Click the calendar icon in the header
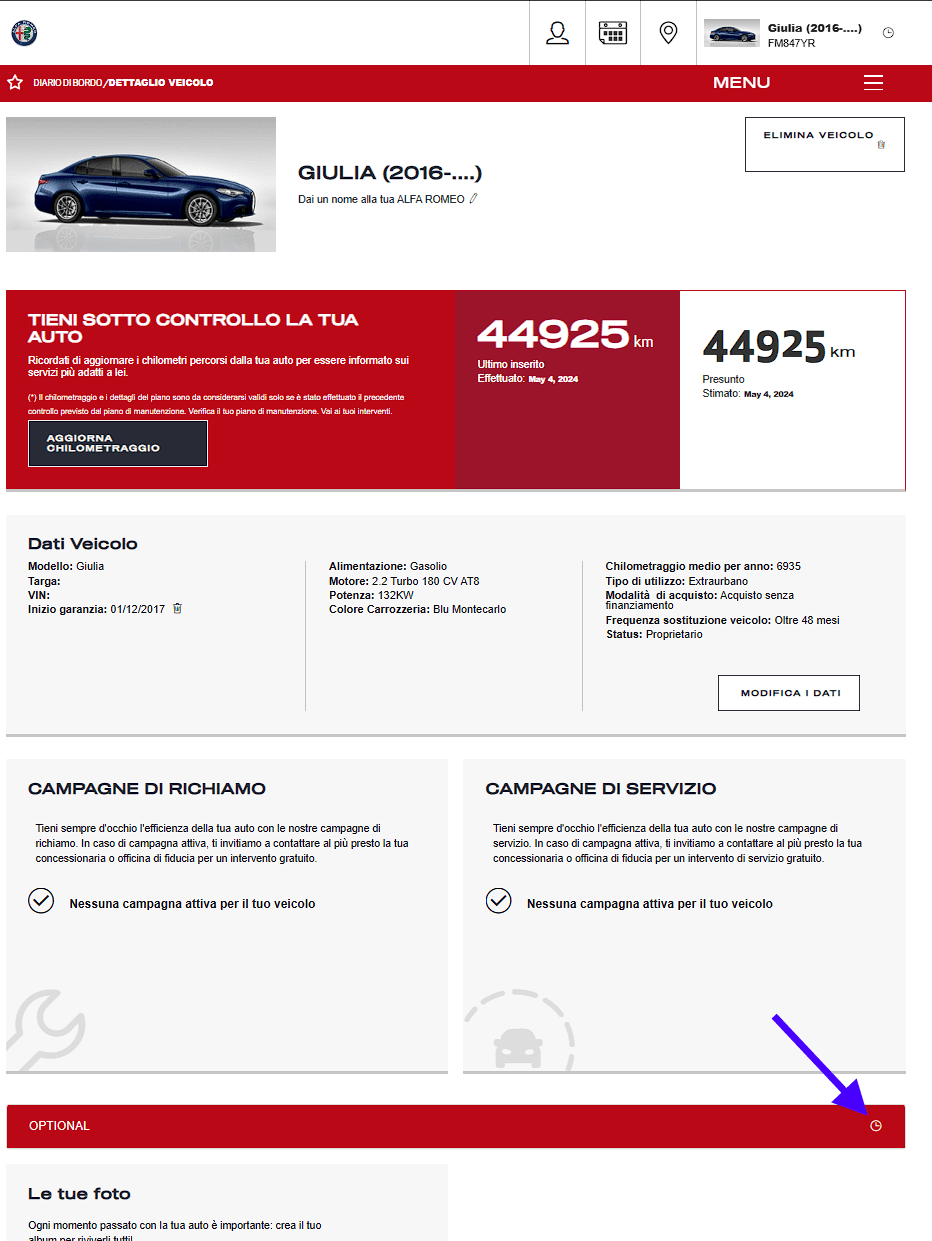Viewport: 932px width, 1241px height. click(x=613, y=33)
